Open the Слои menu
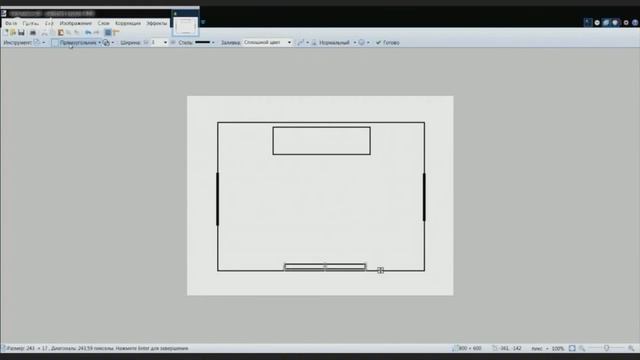Image resolution: width=640 pixels, height=360 pixels. [x=103, y=23]
